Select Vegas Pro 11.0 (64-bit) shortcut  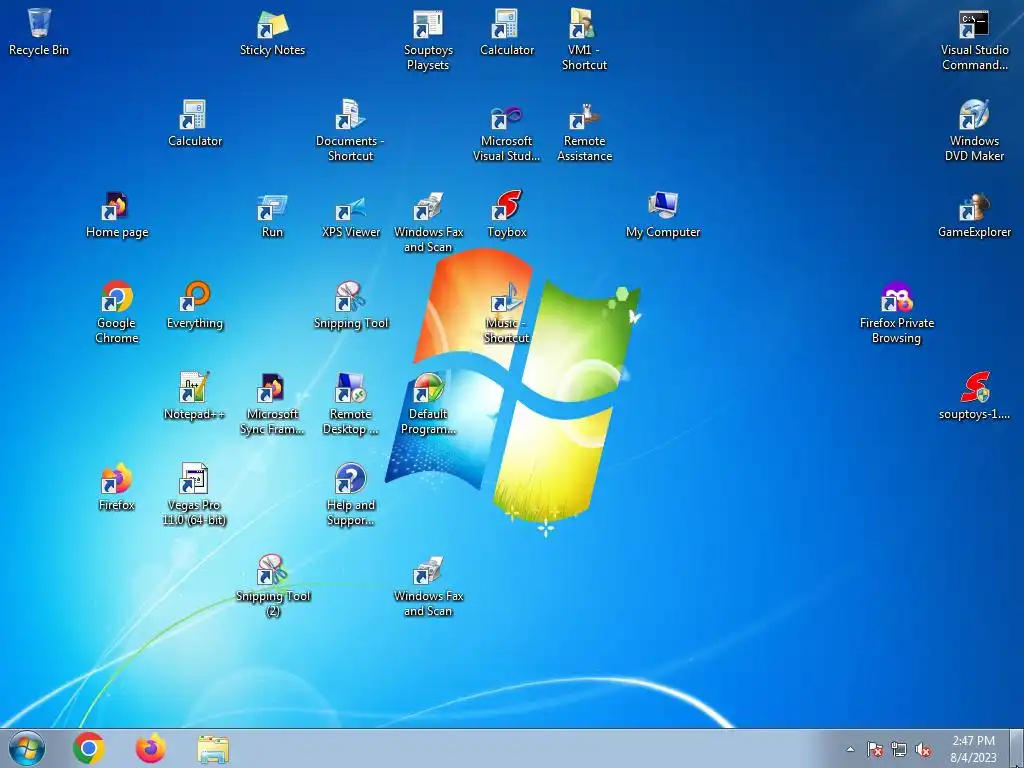click(195, 494)
